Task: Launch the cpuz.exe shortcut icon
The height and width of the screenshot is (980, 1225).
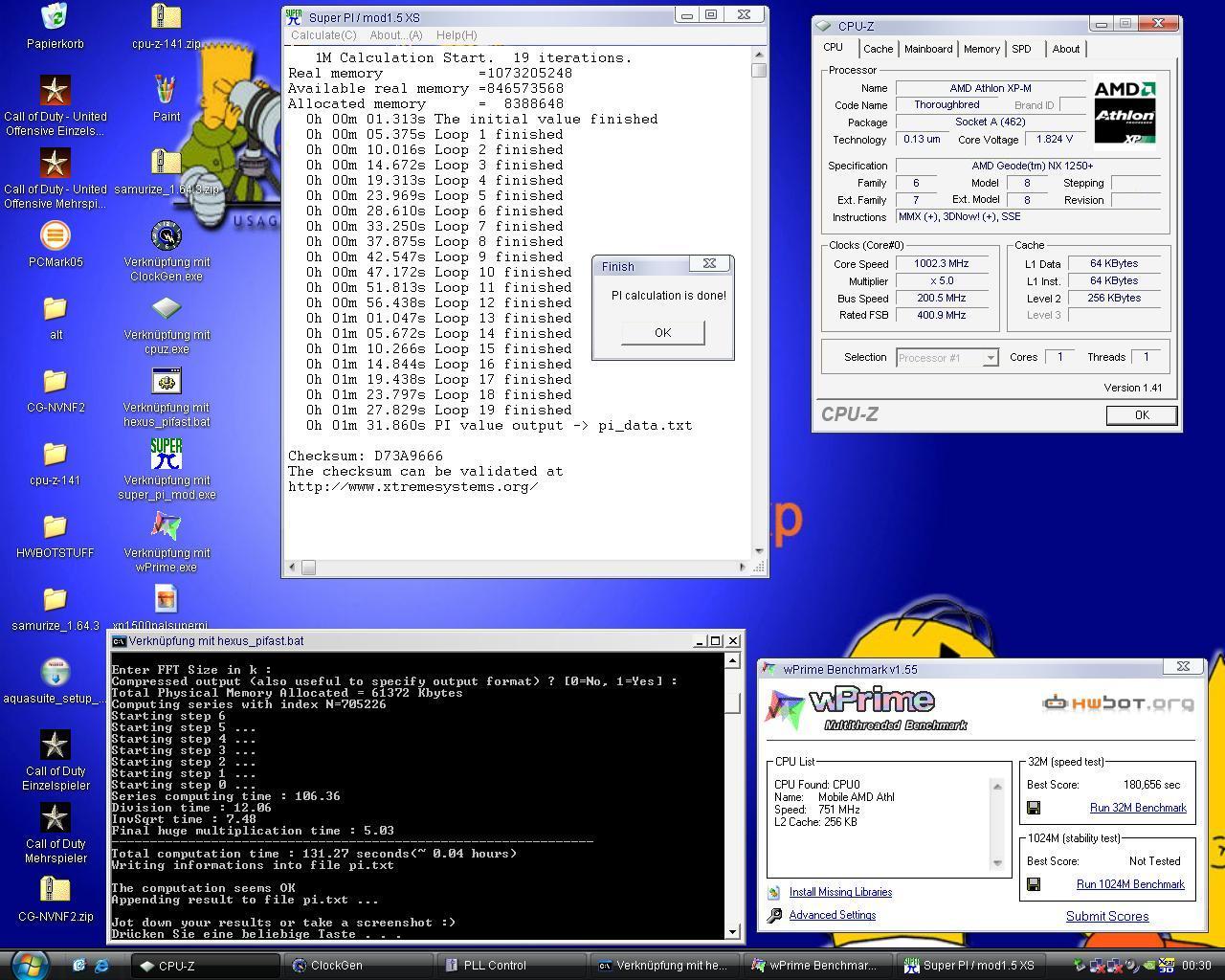Action: pos(167,308)
